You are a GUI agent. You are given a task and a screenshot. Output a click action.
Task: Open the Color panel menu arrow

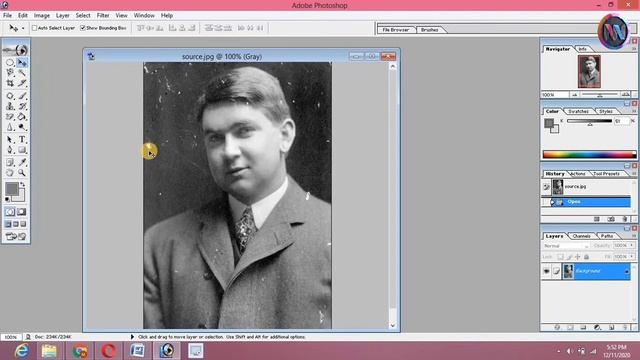(634, 111)
